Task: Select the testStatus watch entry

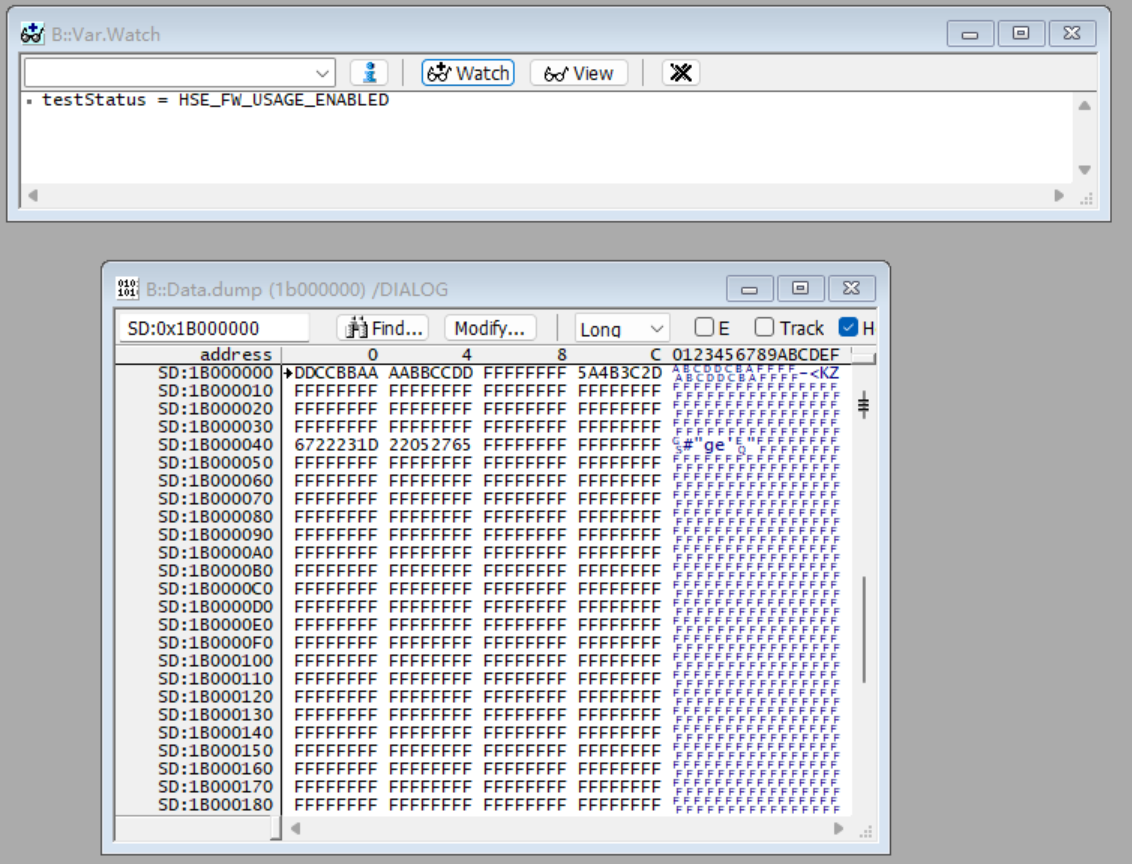Action: (120, 98)
